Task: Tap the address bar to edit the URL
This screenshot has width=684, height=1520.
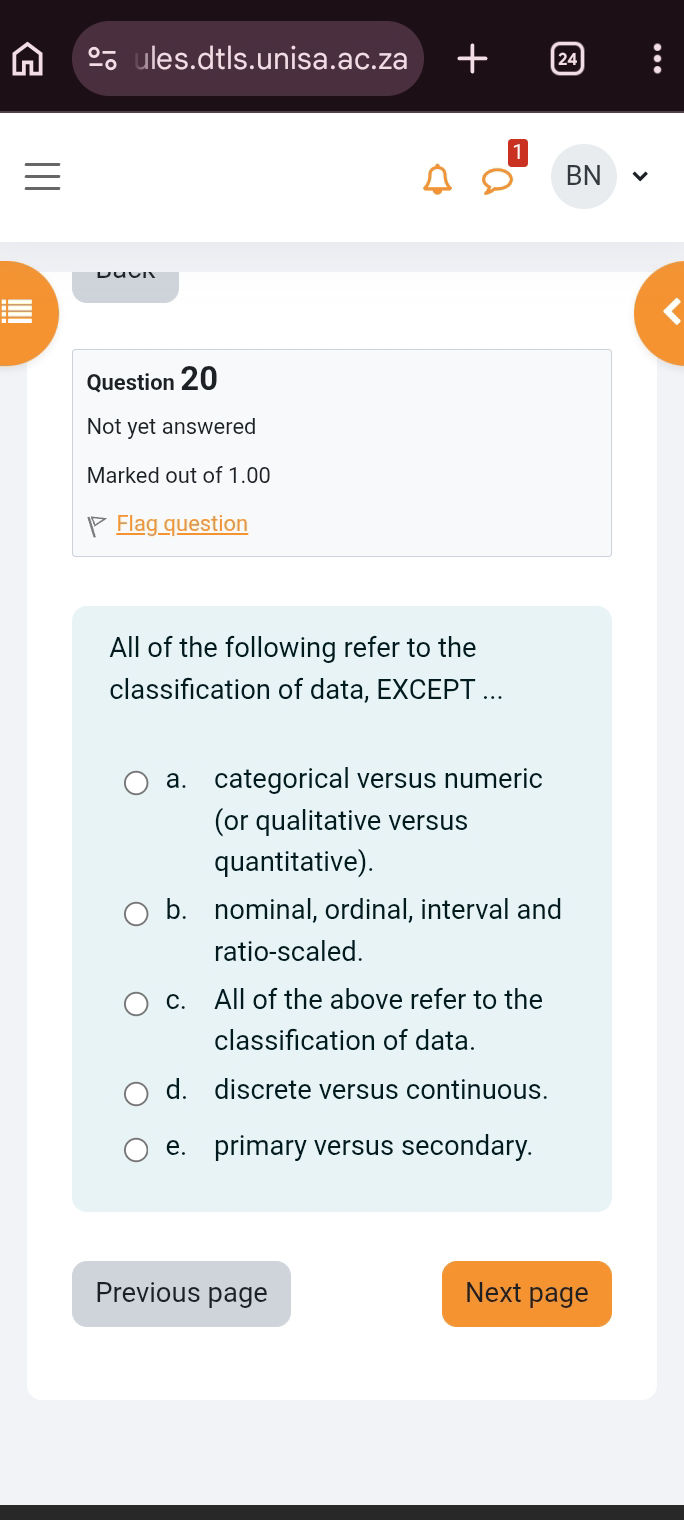Action: (x=270, y=59)
